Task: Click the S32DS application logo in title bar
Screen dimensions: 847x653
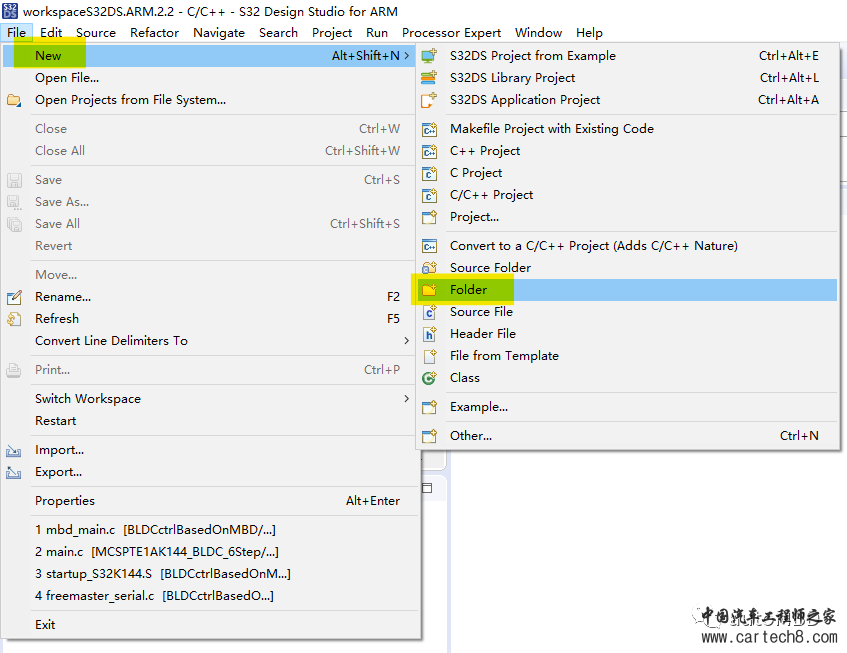Action: [x=10, y=11]
